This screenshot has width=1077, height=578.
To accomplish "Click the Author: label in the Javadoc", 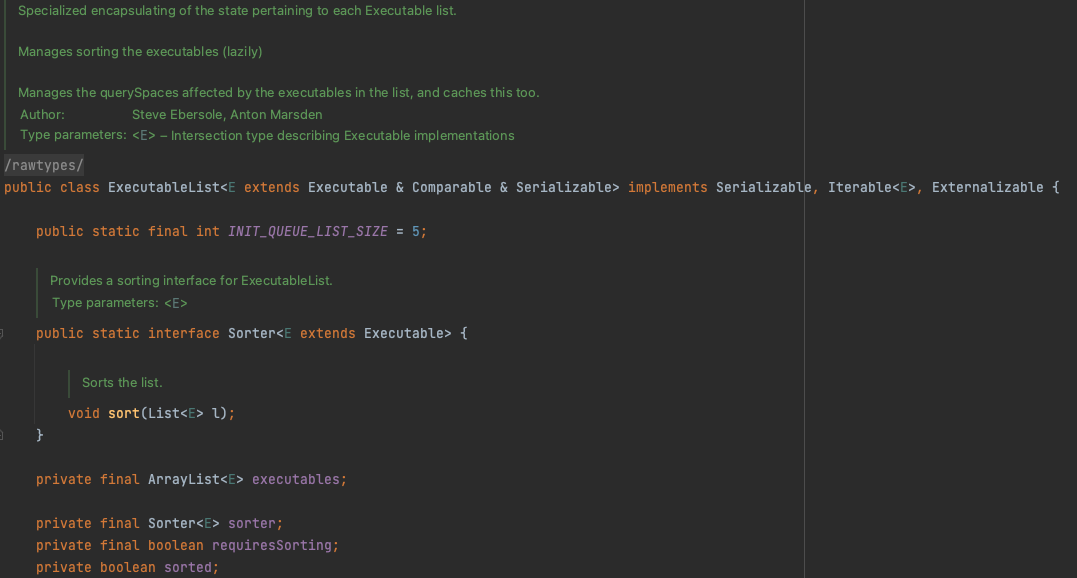I will click(42, 115).
